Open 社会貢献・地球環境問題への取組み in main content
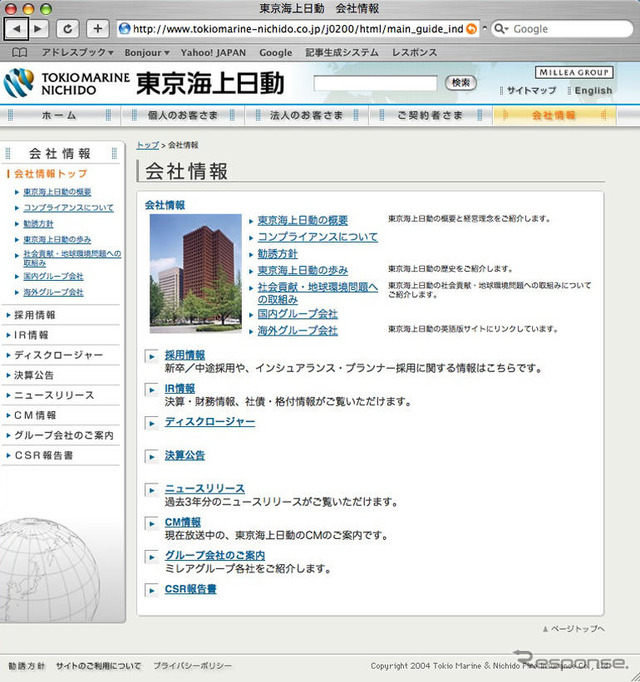 coord(318,293)
